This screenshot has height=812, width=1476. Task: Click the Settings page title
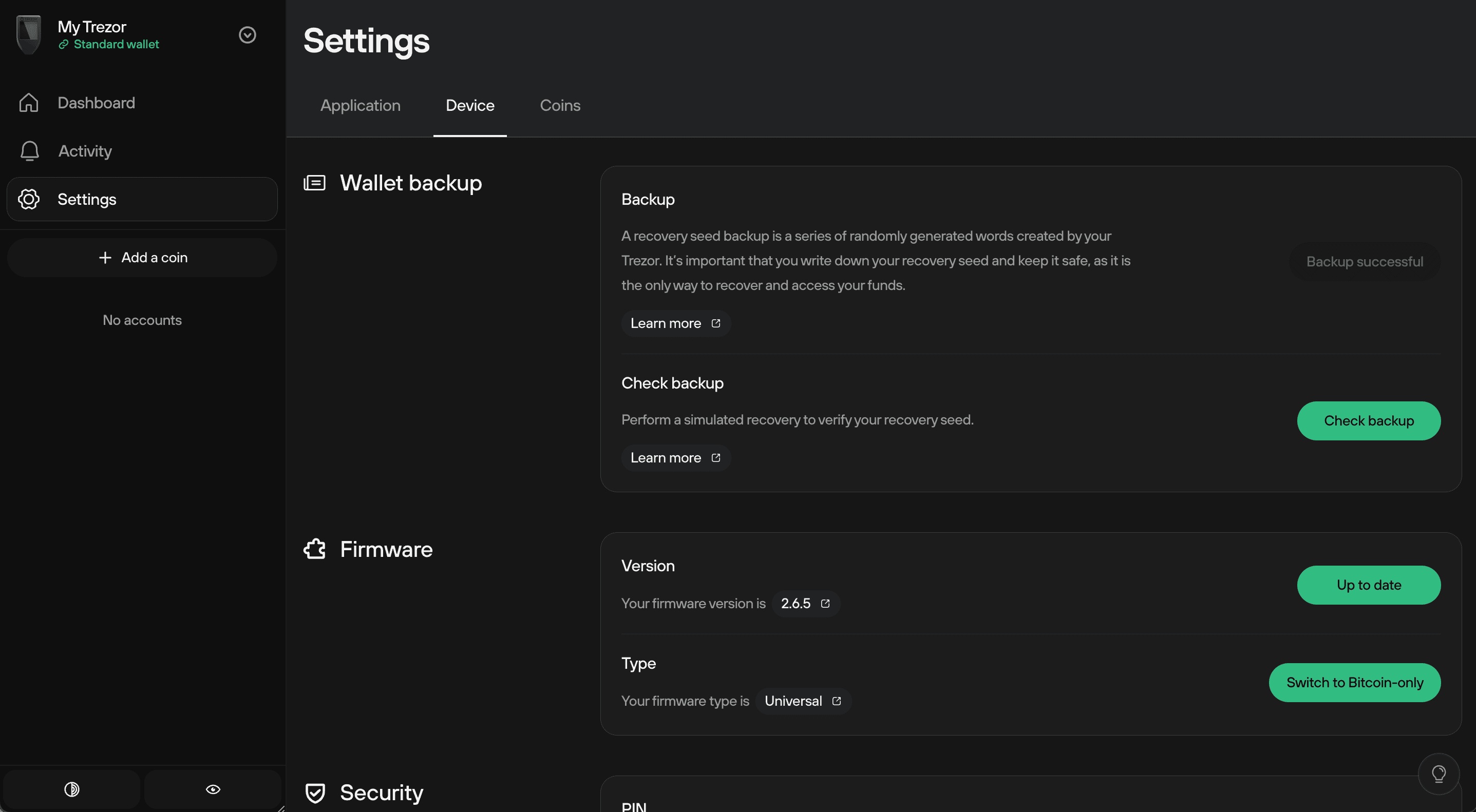point(366,41)
